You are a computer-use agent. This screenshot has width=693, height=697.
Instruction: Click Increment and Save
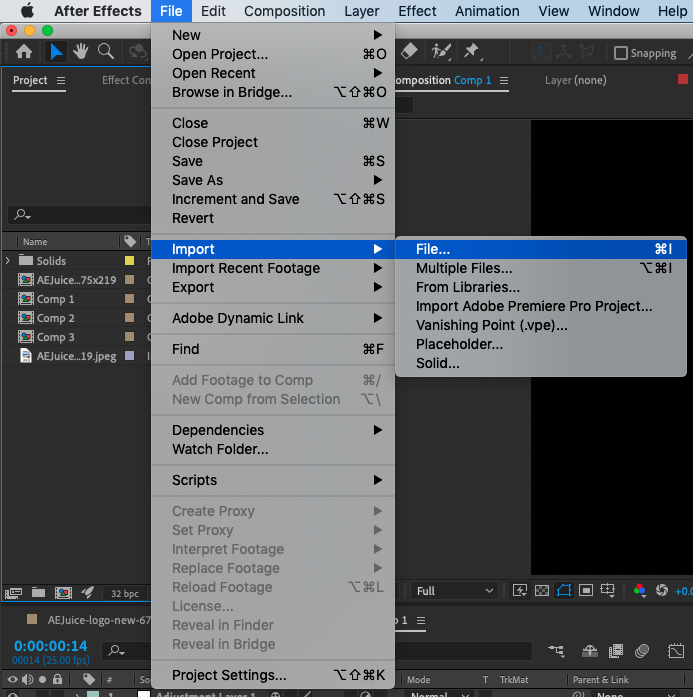click(273, 199)
